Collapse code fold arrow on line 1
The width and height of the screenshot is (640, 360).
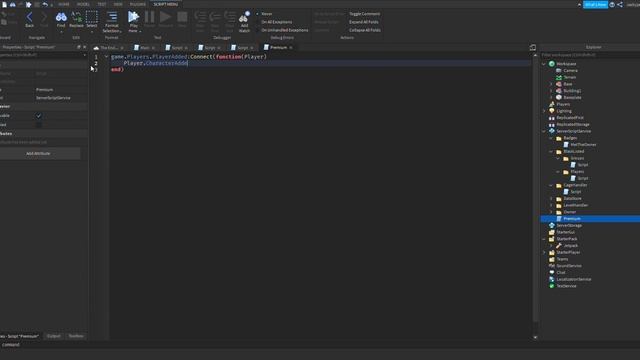pos(106,57)
